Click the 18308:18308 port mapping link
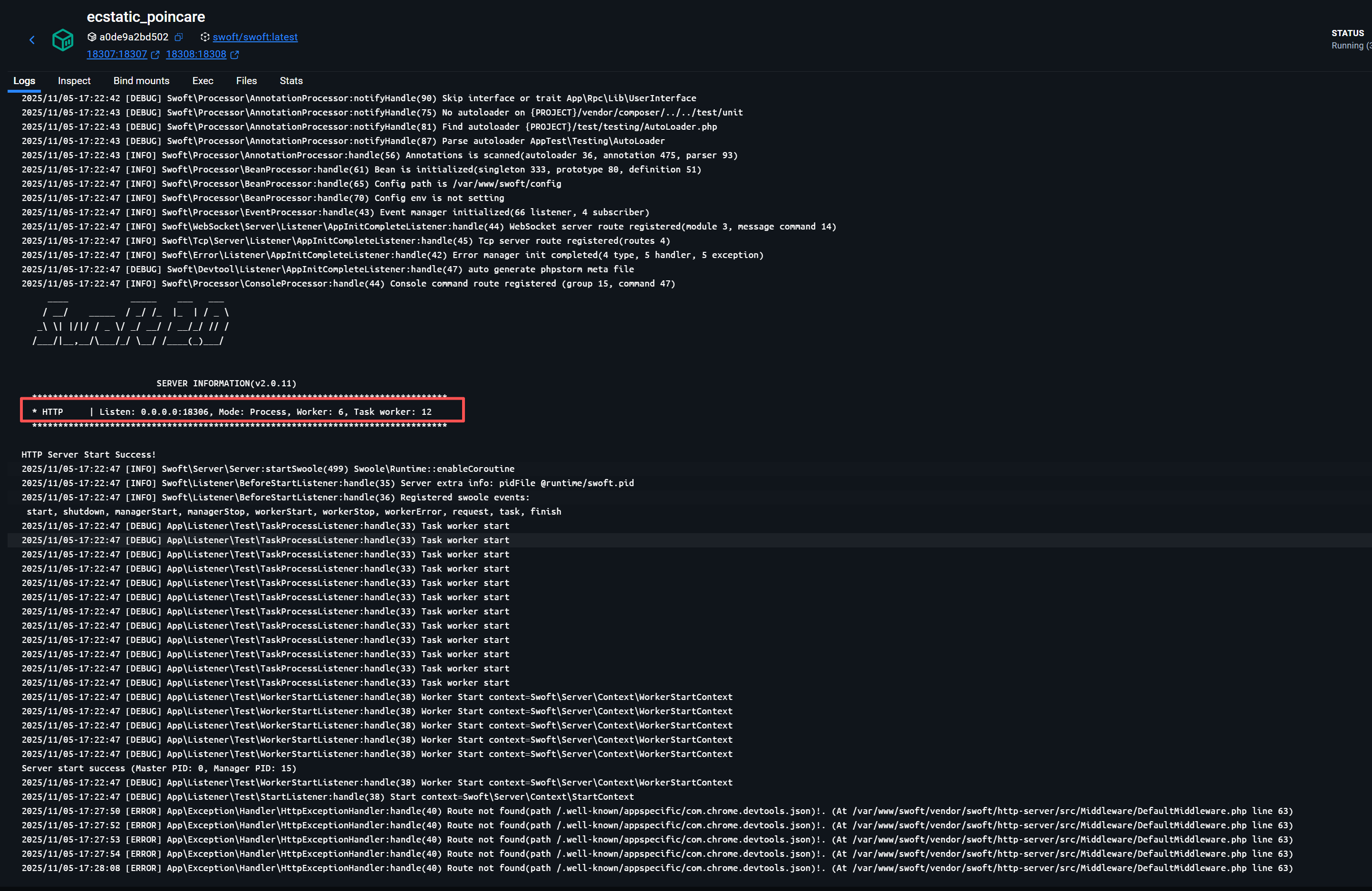Viewport: 1372px width, 891px height. point(196,55)
